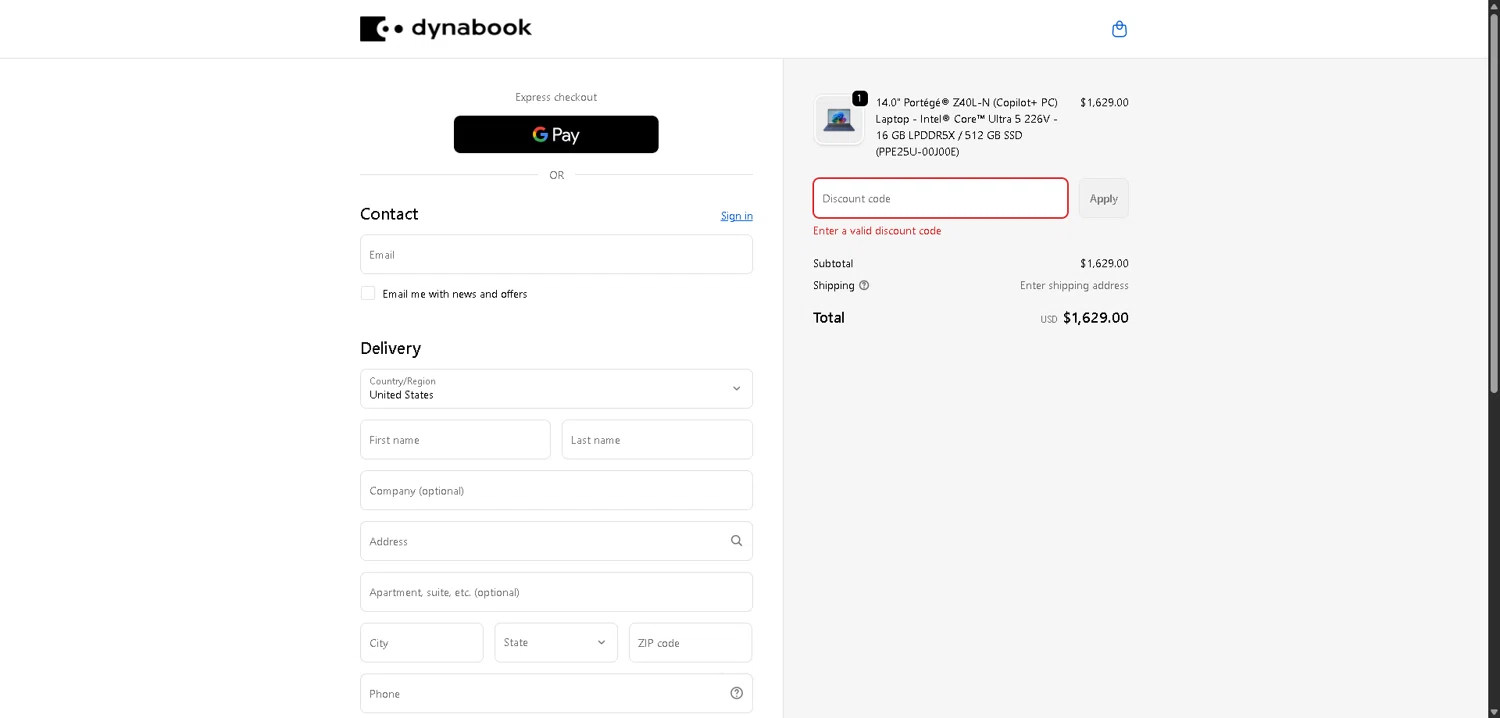
Task: Open the phone field help icon
Action: (x=736, y=693)
